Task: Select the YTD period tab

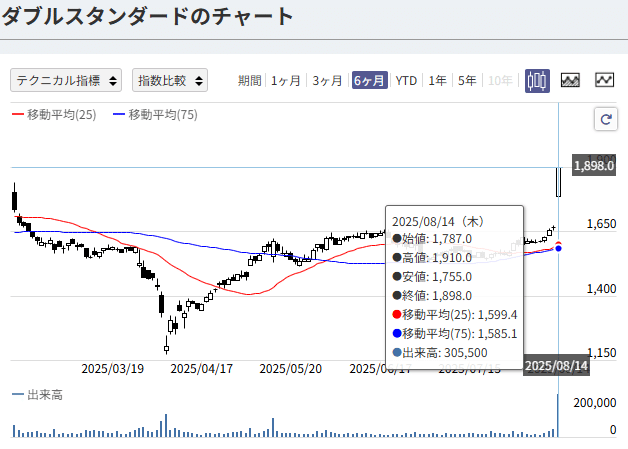Action: click(x=406, y=81)
